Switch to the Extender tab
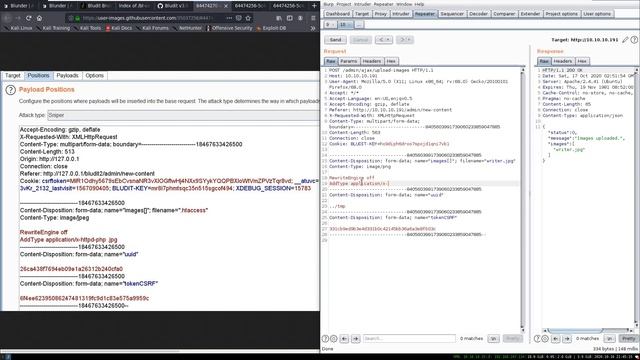This screenshot has width=640, height=360. pyautogui.click(x=530, y=14)
